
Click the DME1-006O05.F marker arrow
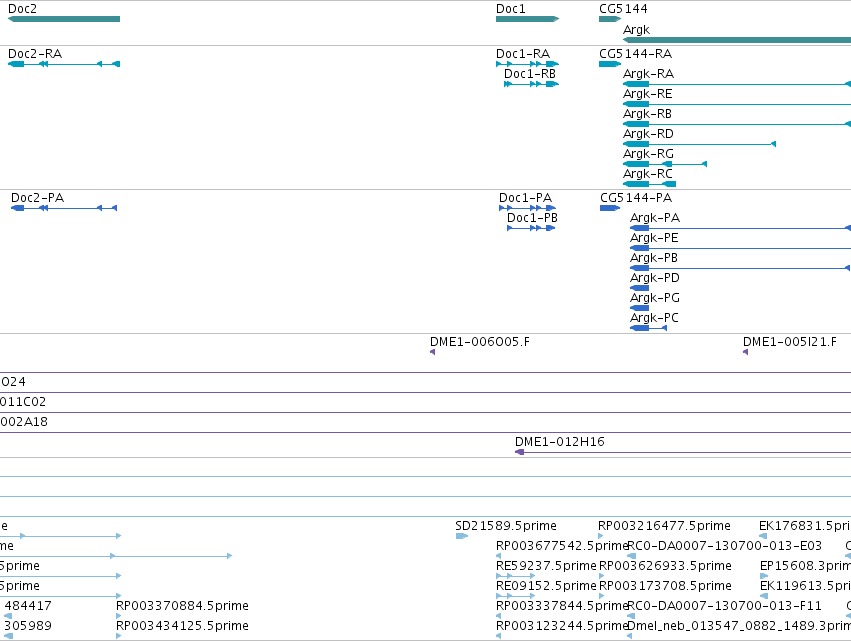click(x=433, y=352)
